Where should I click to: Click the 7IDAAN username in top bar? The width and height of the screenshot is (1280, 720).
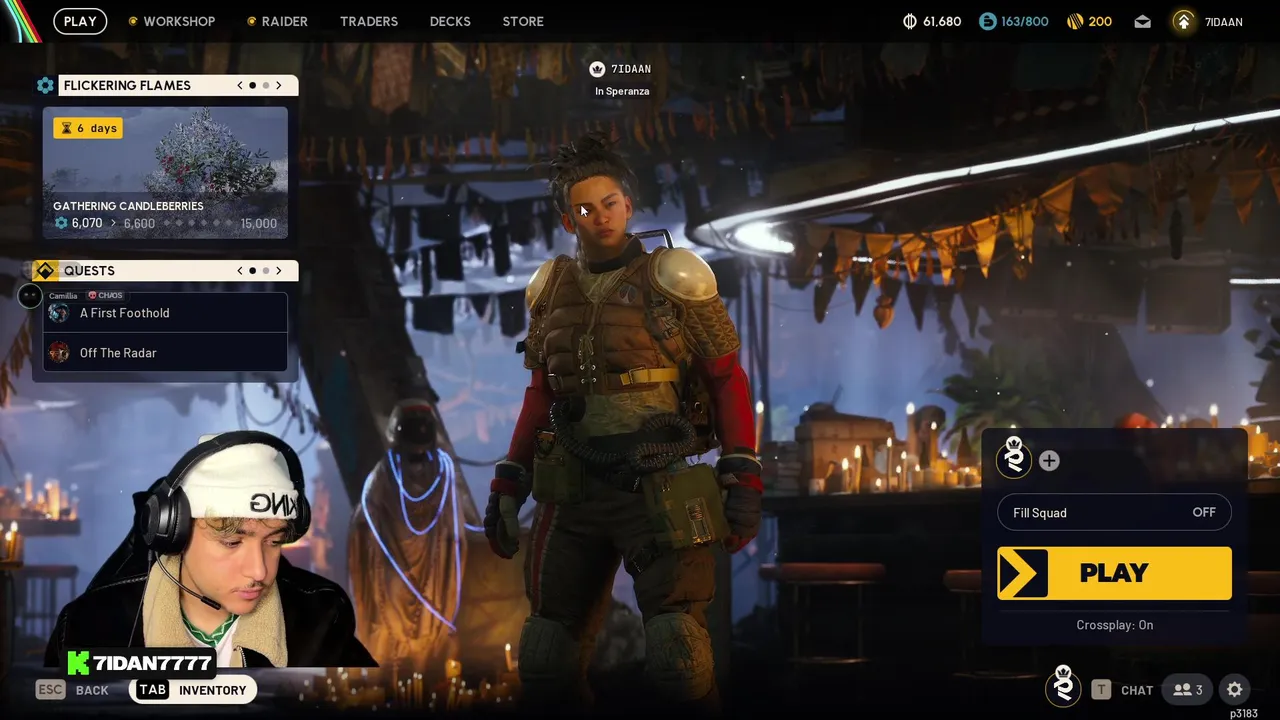(1223, 22)
